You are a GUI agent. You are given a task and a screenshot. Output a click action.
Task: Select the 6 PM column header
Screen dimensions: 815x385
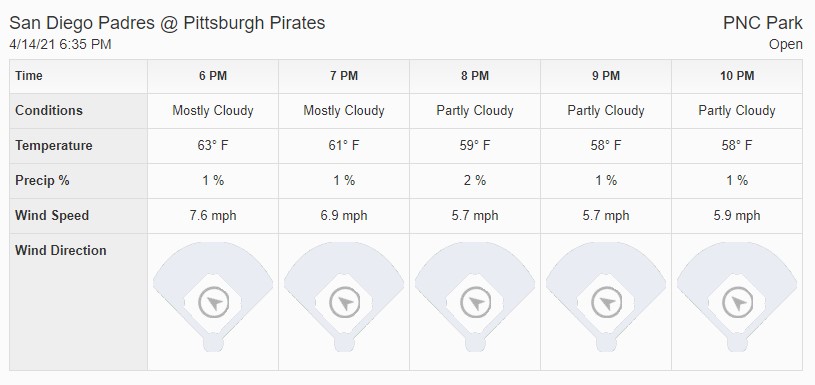(x=213, y=76)
